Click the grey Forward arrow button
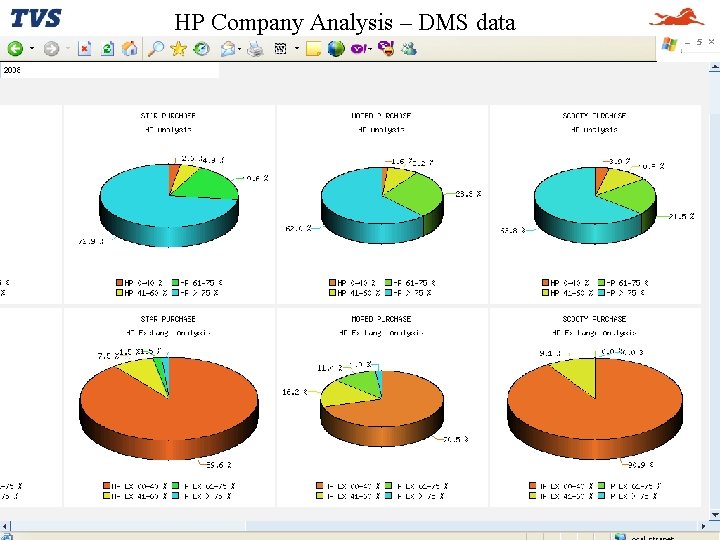Image resolution: width=720 pixels, height=540 pixels. pos(51,49)
